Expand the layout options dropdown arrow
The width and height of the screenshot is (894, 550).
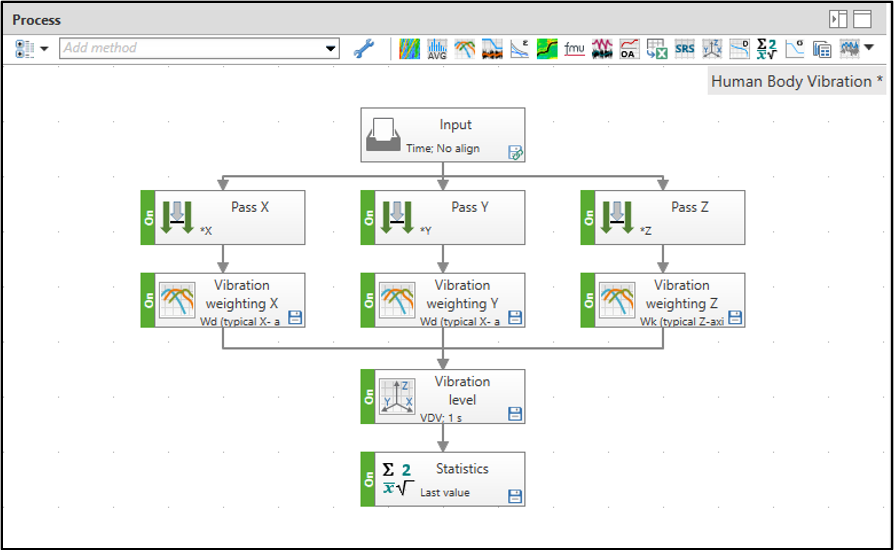tap(44, 49)
